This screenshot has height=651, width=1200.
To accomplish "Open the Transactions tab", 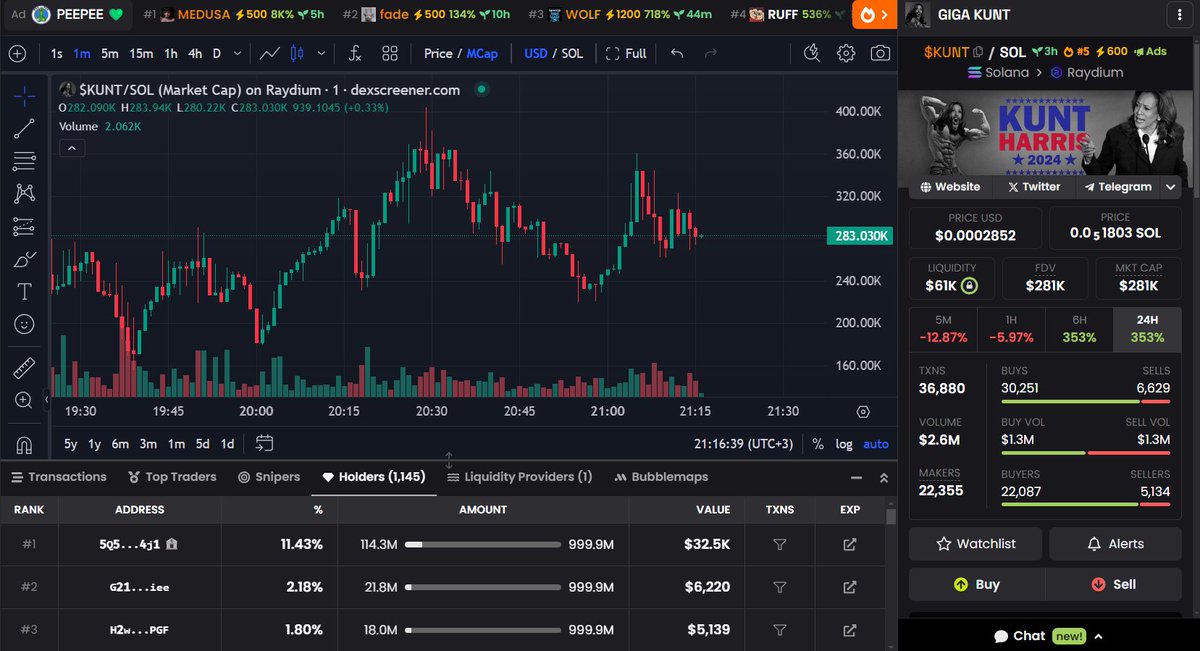I will pyautogui.click(x=59, y=477).
